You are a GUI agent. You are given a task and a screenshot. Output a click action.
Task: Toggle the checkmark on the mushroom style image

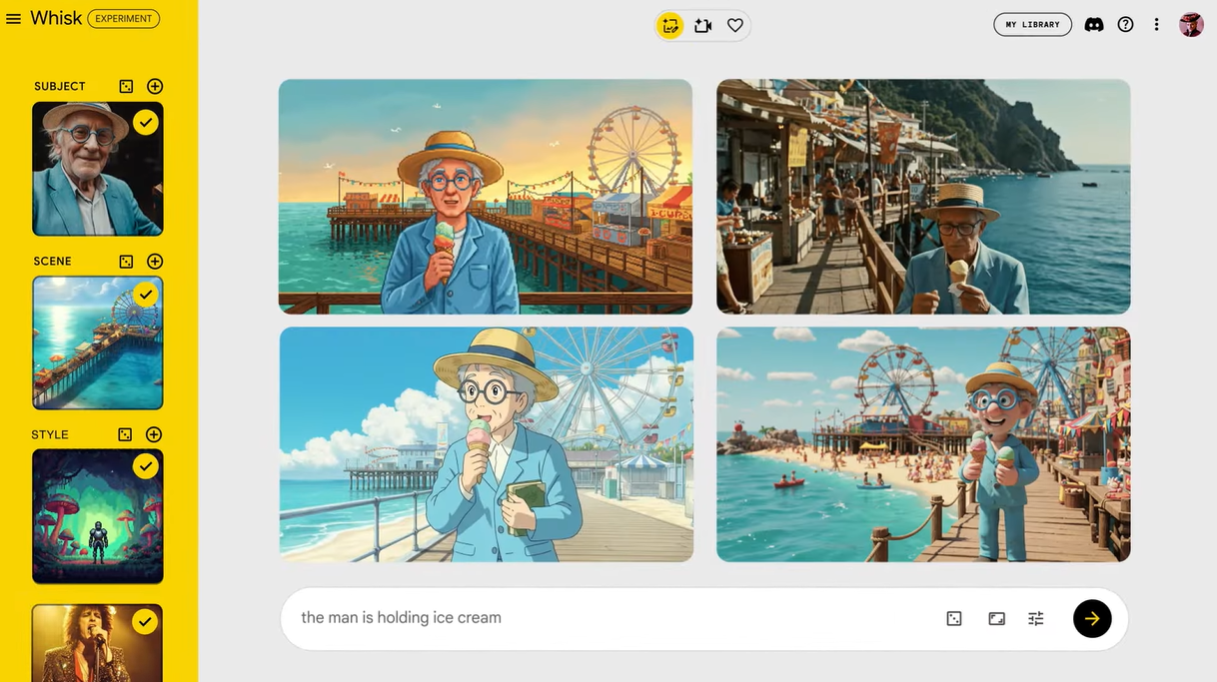(x=146, y=466)
